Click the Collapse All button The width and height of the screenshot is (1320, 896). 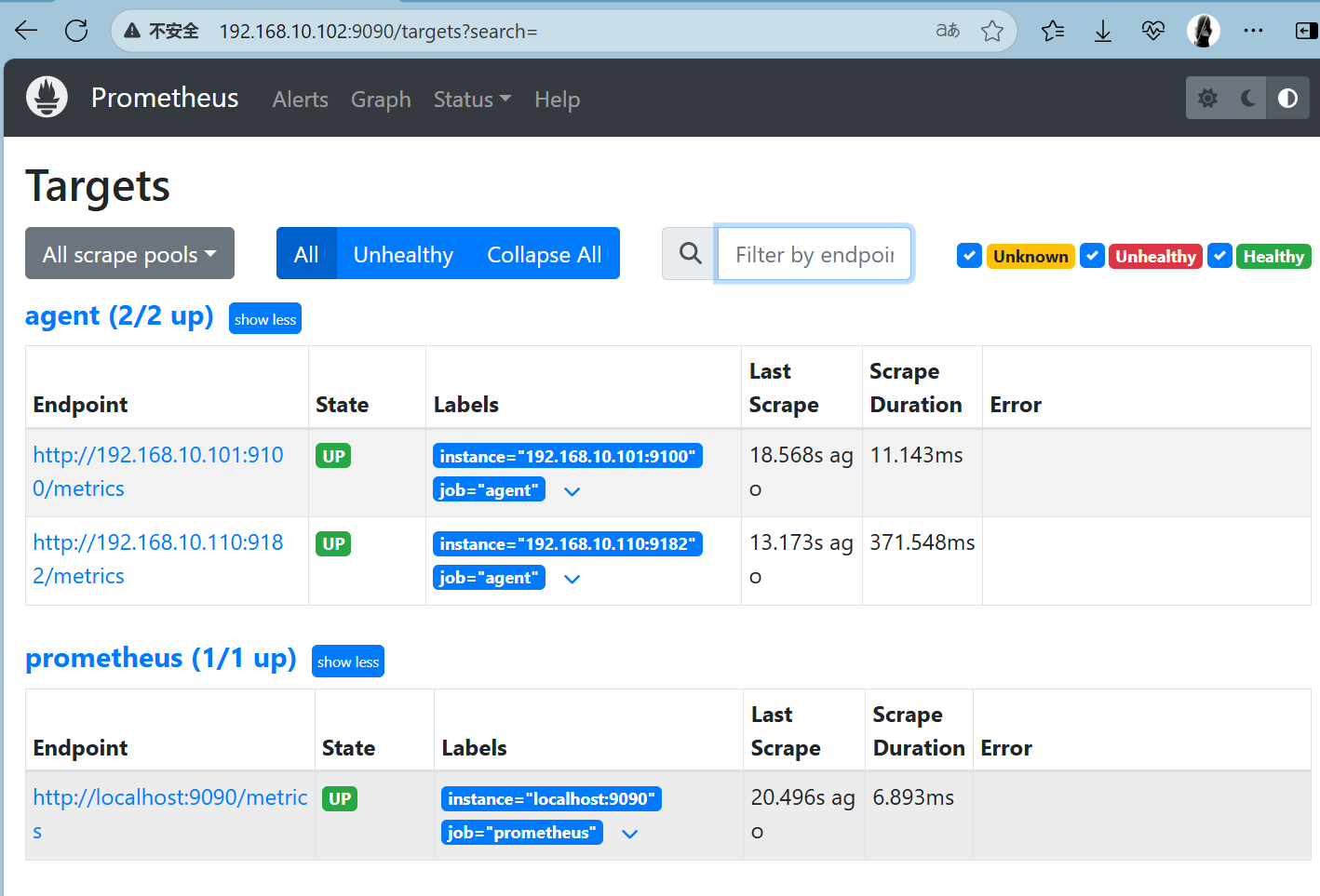[545, 253]
